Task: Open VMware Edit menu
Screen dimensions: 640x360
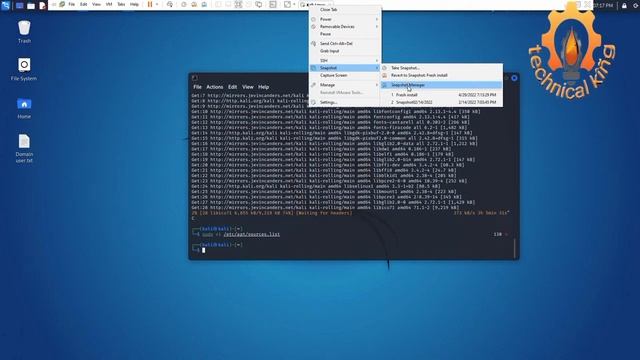Action: [83, 4]
